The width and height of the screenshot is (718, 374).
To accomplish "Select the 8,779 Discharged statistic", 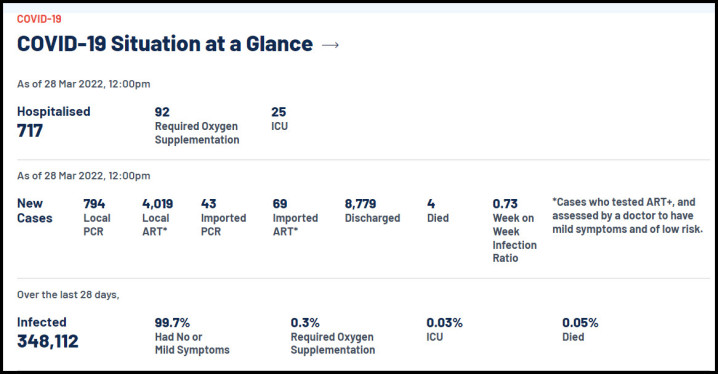I will tap(372, 211).
